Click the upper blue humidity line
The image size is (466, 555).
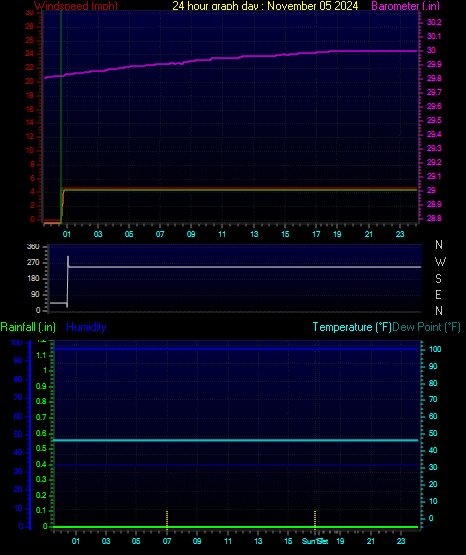pos(236,349)
